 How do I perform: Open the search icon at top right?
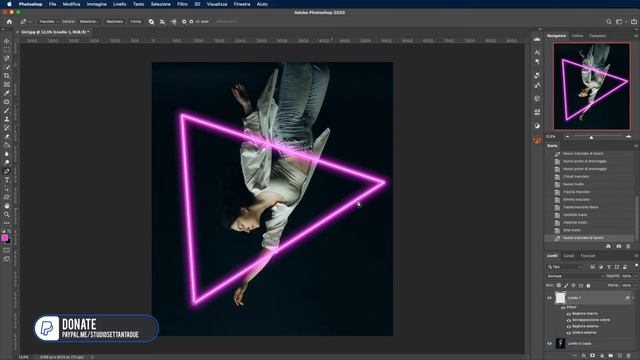pyautogui.click(x=609, y=22)
